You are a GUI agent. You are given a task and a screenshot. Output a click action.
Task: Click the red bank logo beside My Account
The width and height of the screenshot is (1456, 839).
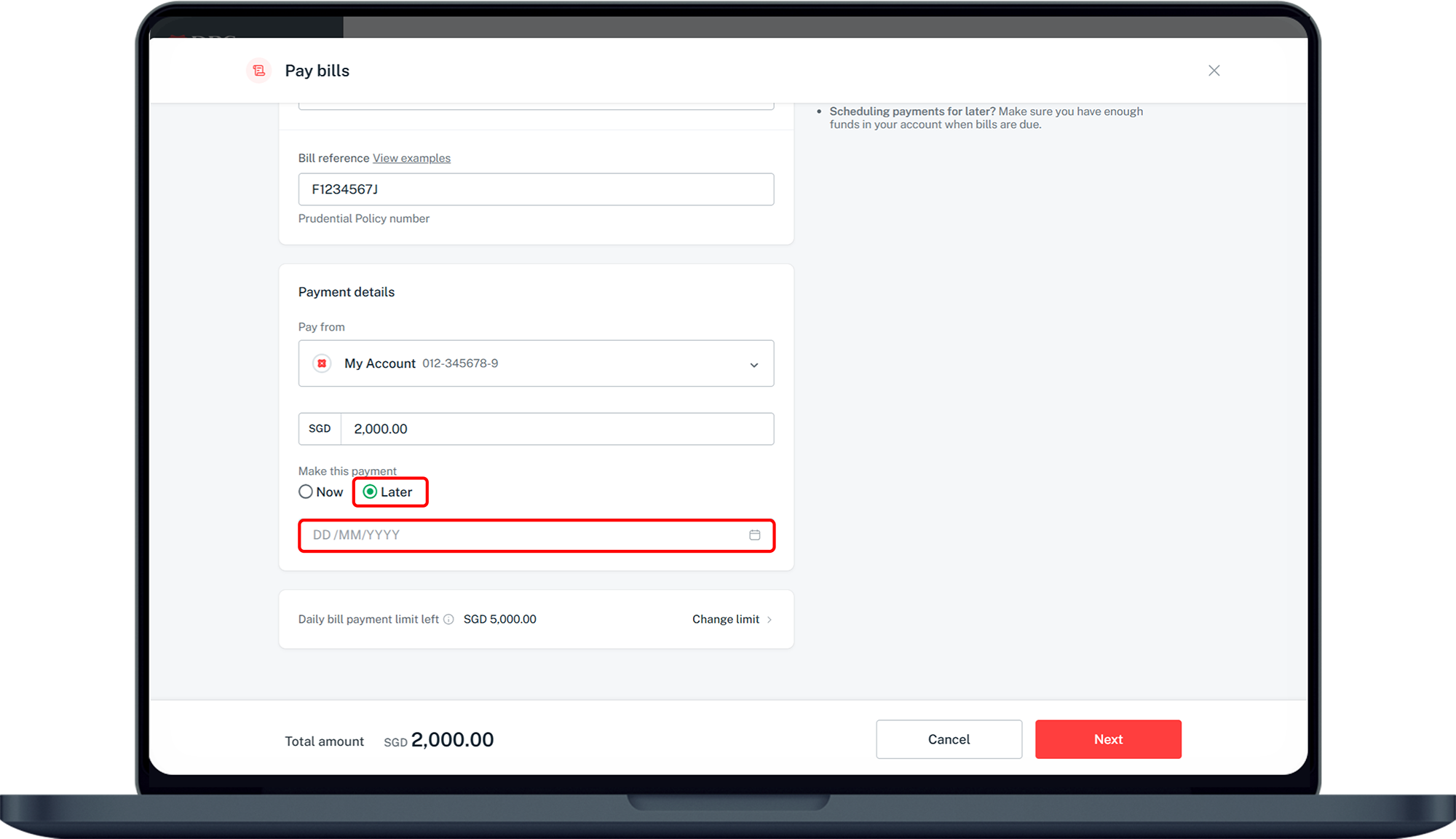[x=322, y=363]
